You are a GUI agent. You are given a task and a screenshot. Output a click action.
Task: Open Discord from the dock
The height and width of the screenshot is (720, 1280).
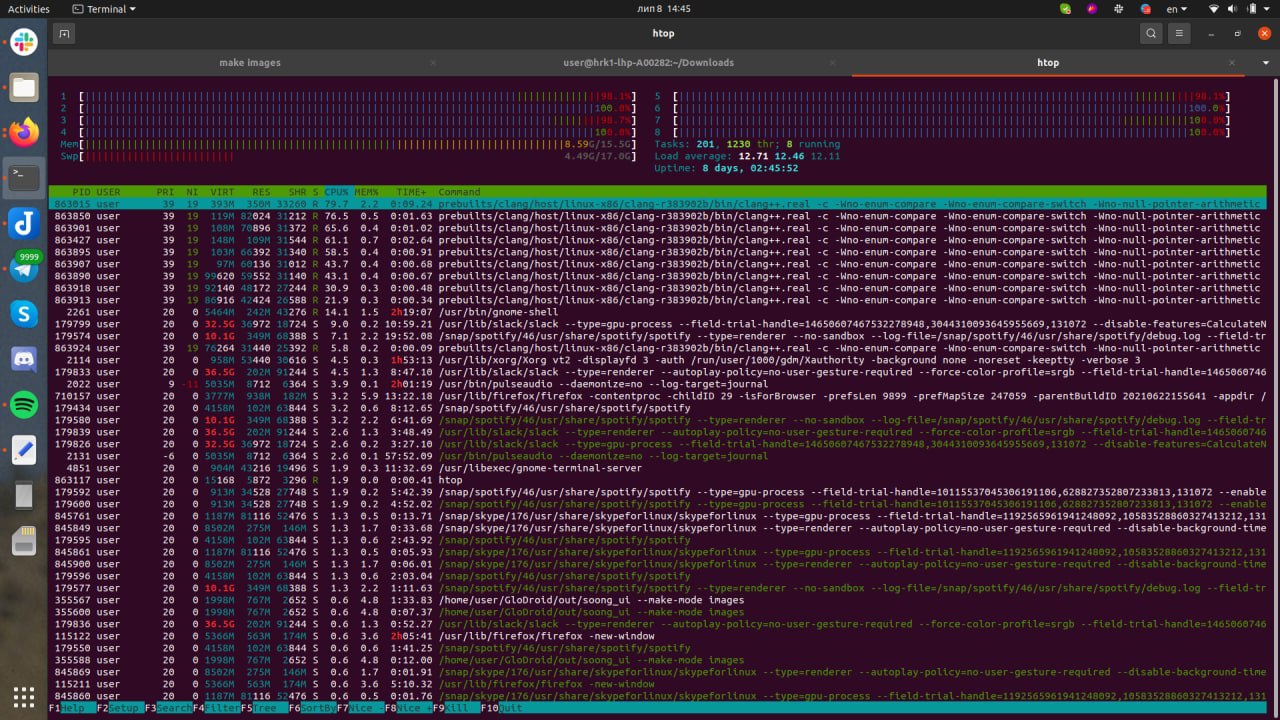24,359
